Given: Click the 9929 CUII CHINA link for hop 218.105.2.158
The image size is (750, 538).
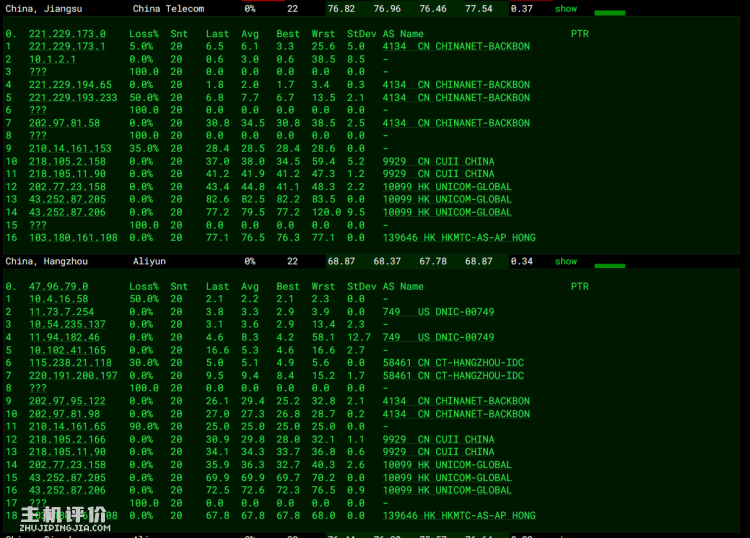Looking at the screenshot, I should 439,162.
